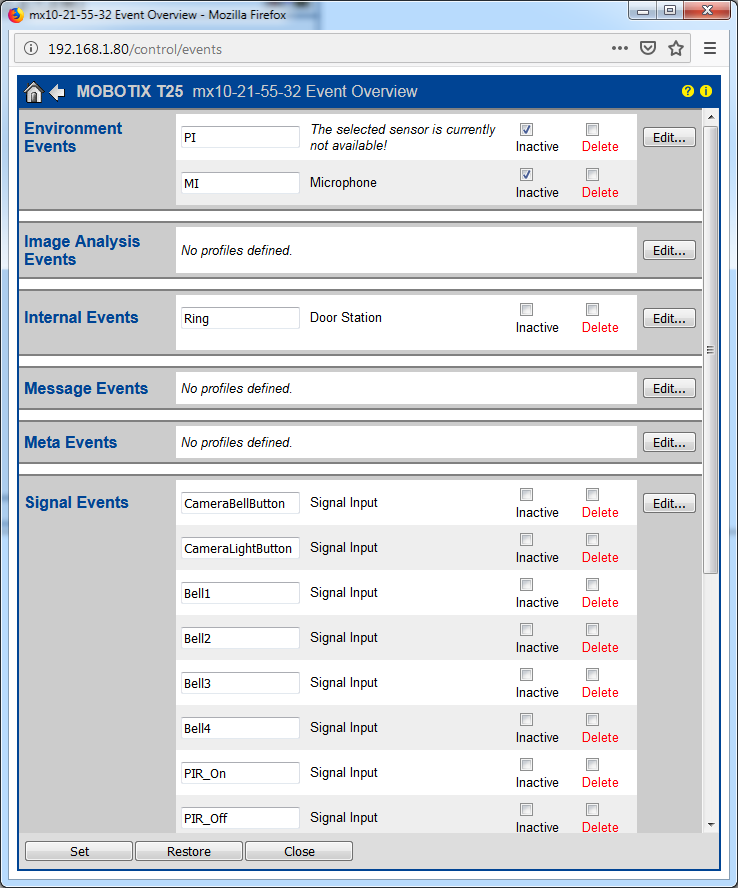Mark the Ring event as Inactive

pyautogui.click(x=526, y=309)
